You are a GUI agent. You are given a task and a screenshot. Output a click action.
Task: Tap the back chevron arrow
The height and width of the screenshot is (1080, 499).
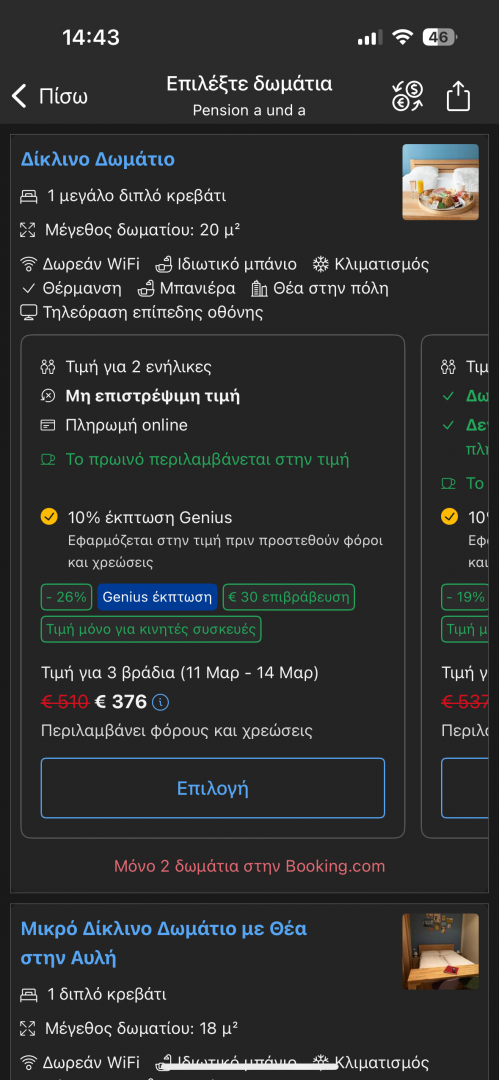(19, 96)
